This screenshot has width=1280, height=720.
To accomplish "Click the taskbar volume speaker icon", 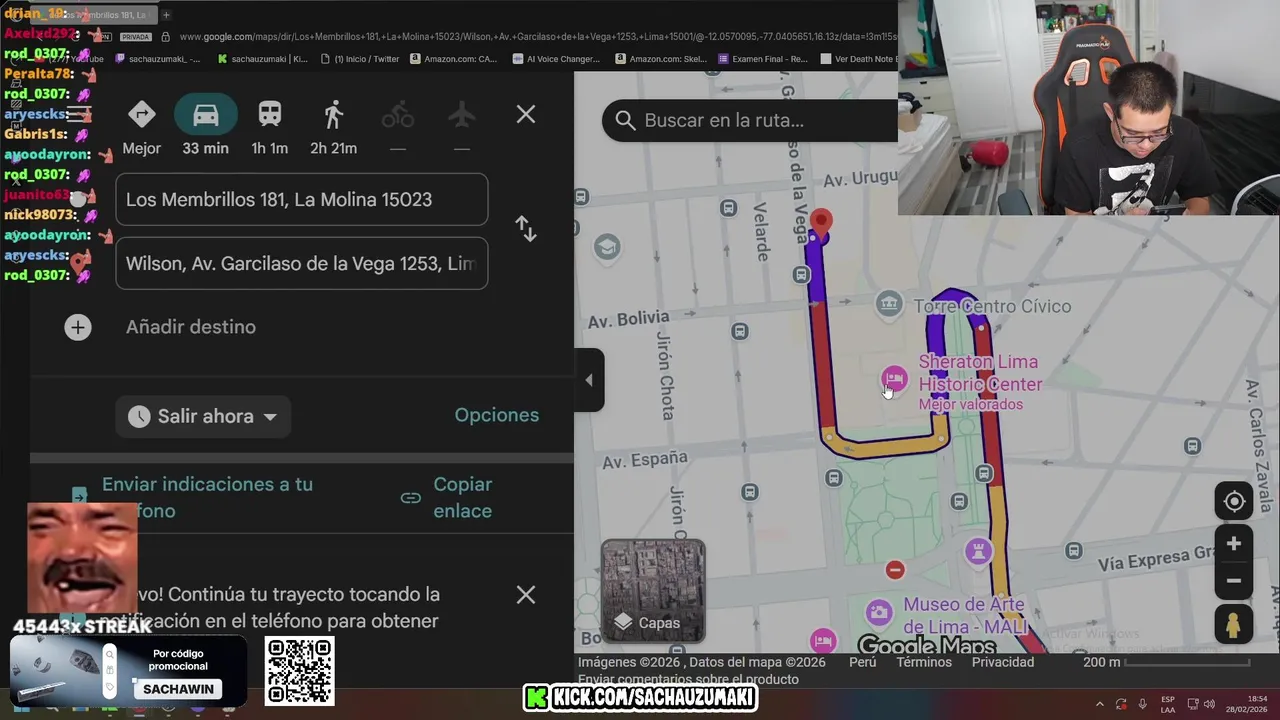I will (x=1209, y=704).
